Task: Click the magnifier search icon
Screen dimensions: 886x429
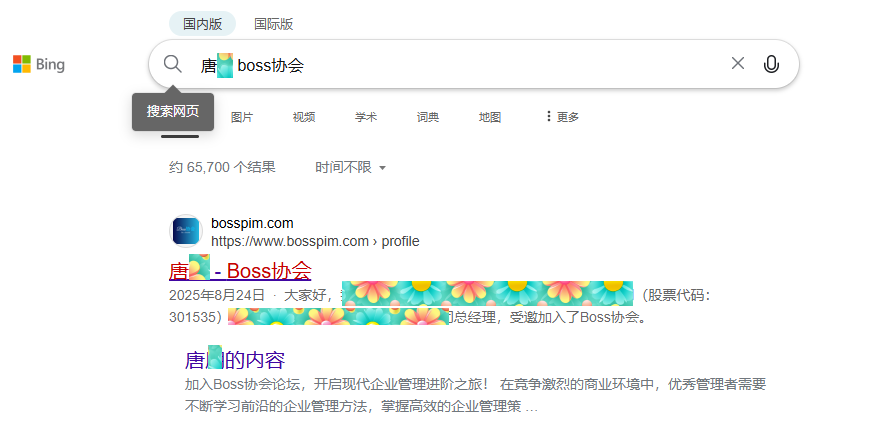Action: point(173,64)
